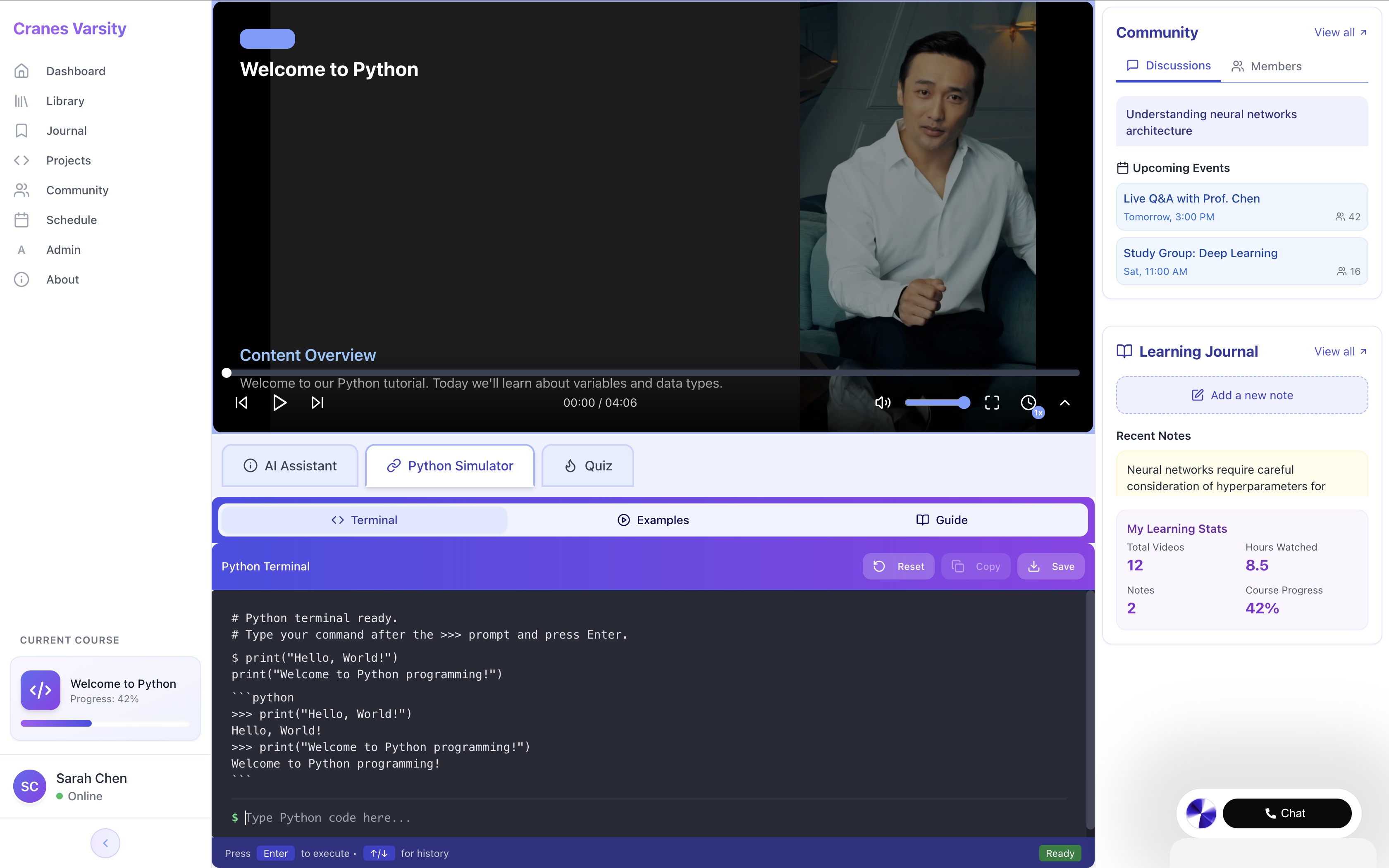
Task: Select the Admin sidebar icon
Action: point(21,250)
